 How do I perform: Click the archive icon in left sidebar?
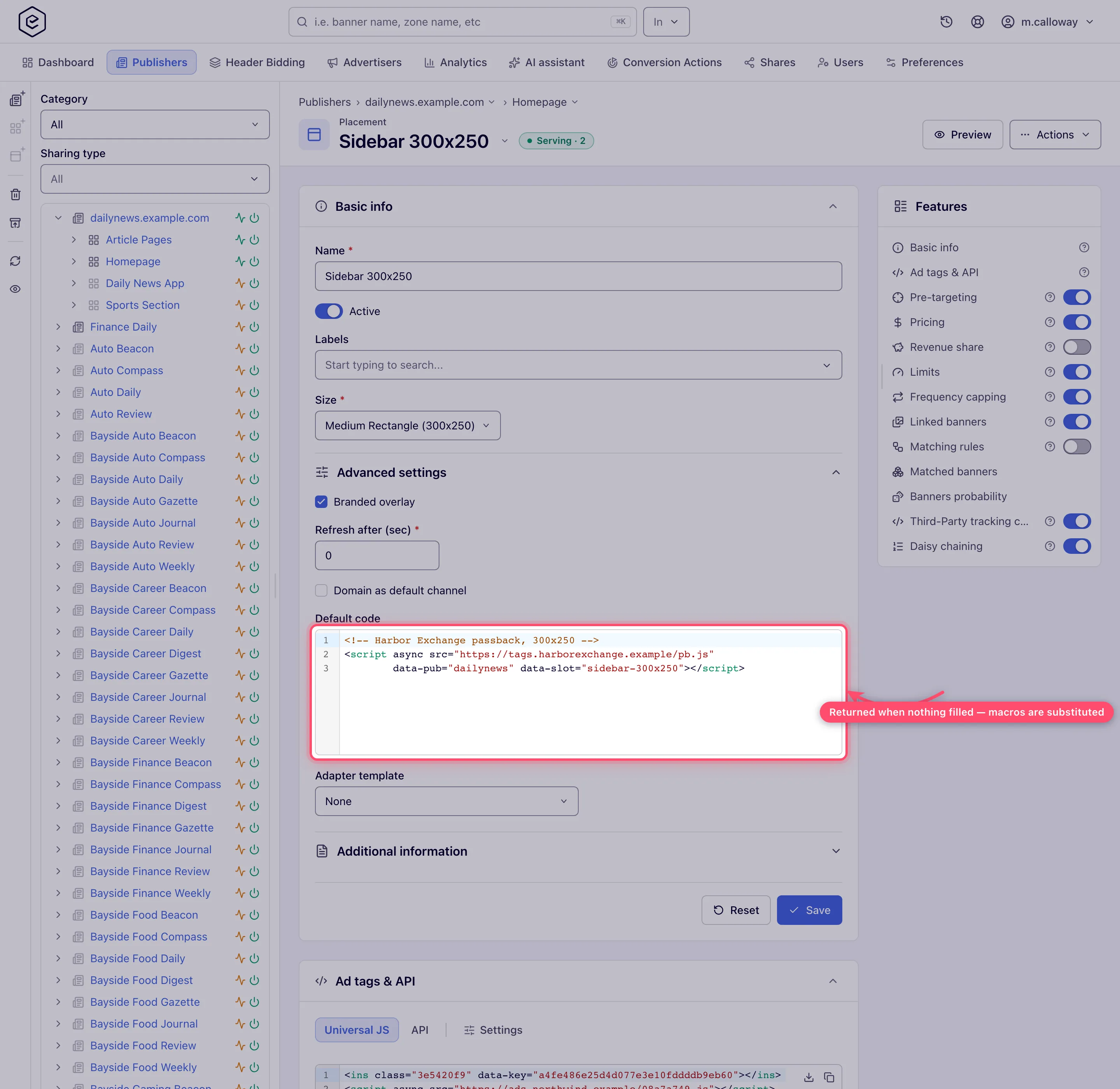[x=16, y=222]
